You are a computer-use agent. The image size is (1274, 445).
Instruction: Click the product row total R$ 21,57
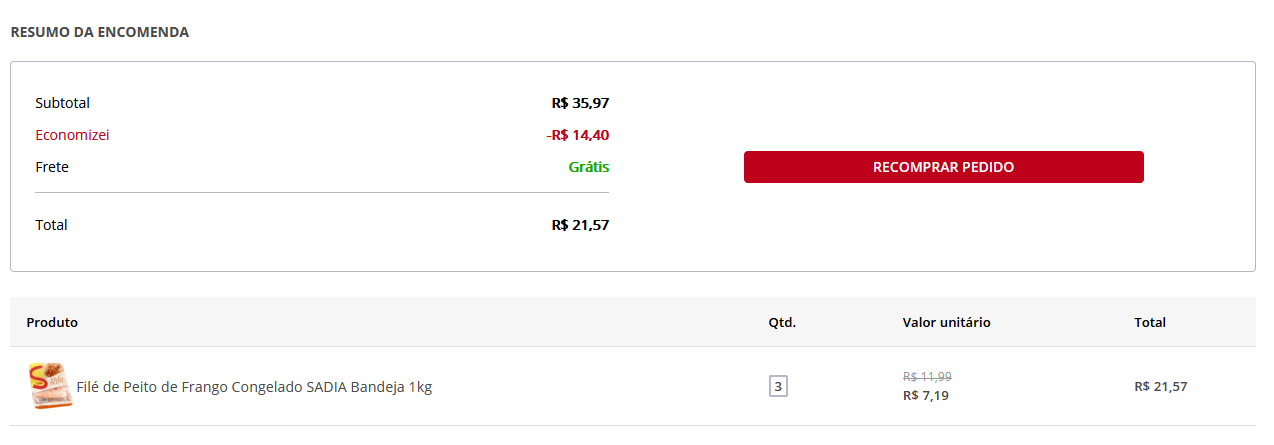click(1161, 386)
